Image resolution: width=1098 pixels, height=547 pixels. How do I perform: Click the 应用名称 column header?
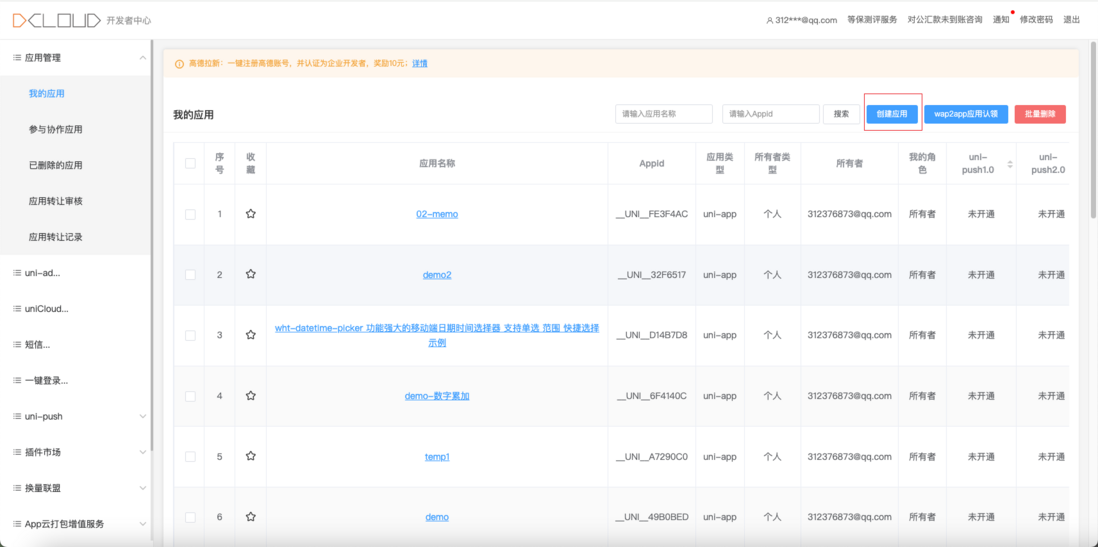point(437,163)
